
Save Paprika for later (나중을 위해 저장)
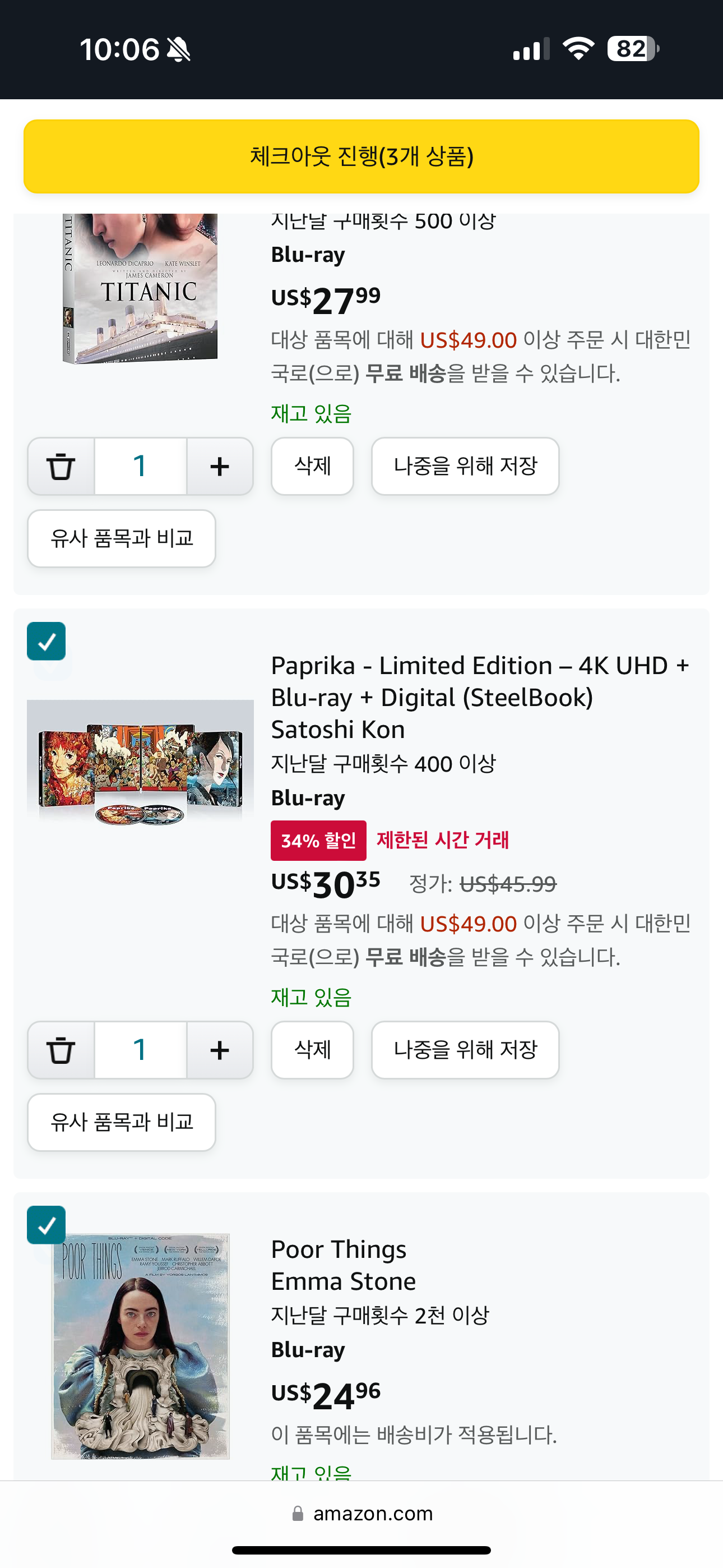pos(465,1050)
